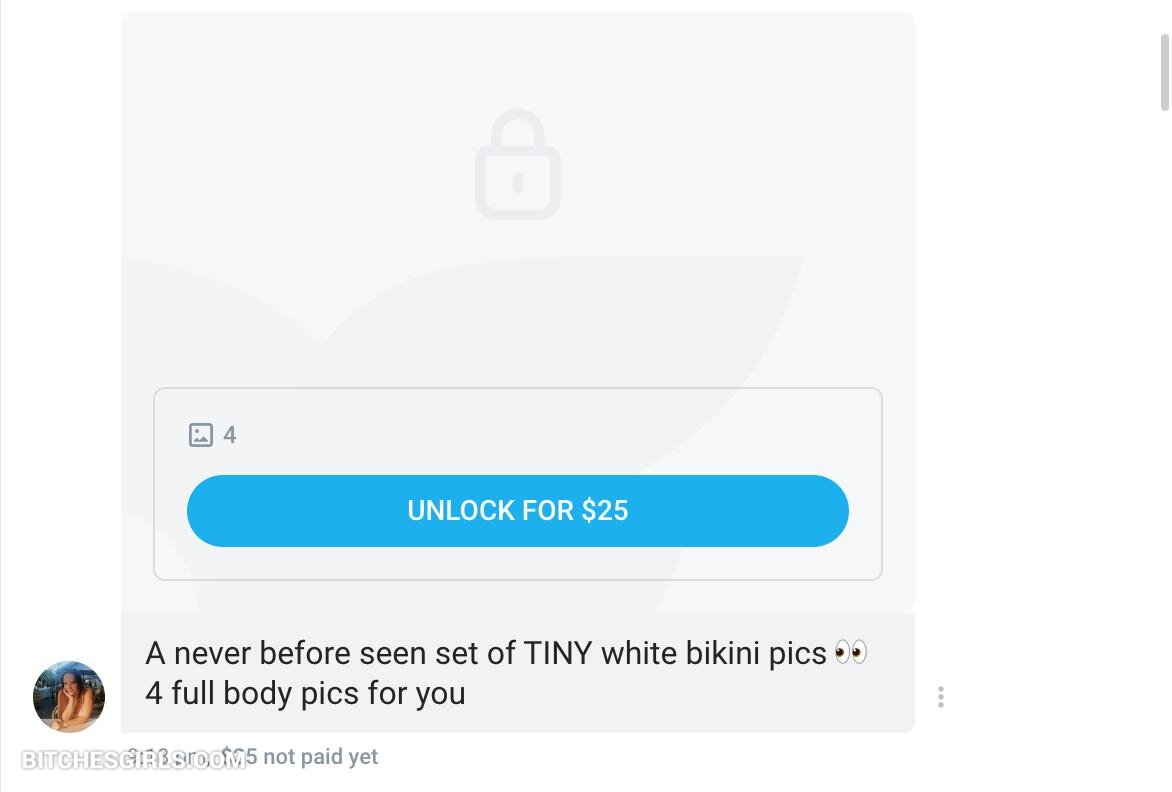Click the number 4 media counter
Viewport: 1172px width, 792px height.
(x=229, y=435)
